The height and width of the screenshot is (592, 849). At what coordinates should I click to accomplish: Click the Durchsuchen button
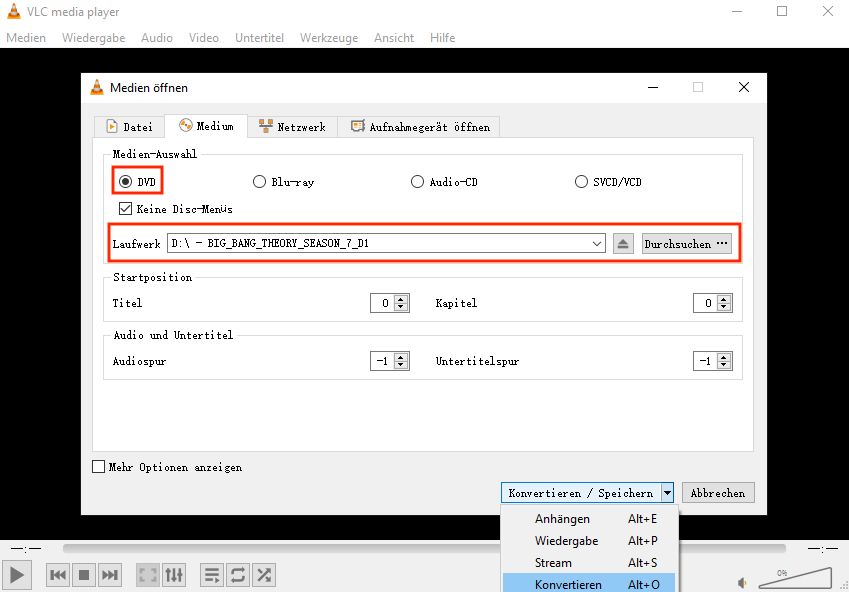tap(686, 243)
